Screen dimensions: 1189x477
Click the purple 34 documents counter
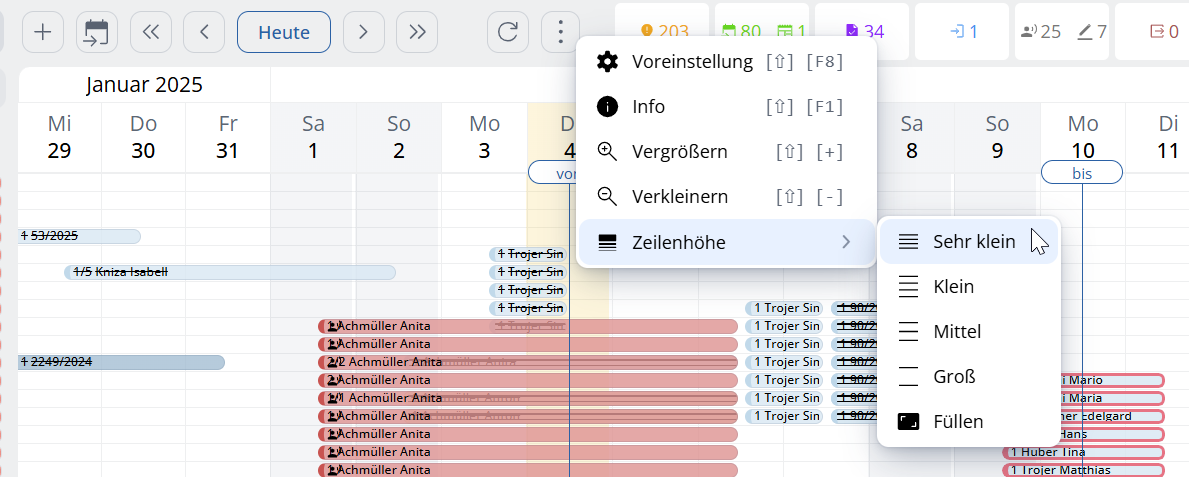pyautogui.click(x=862, y=31)
